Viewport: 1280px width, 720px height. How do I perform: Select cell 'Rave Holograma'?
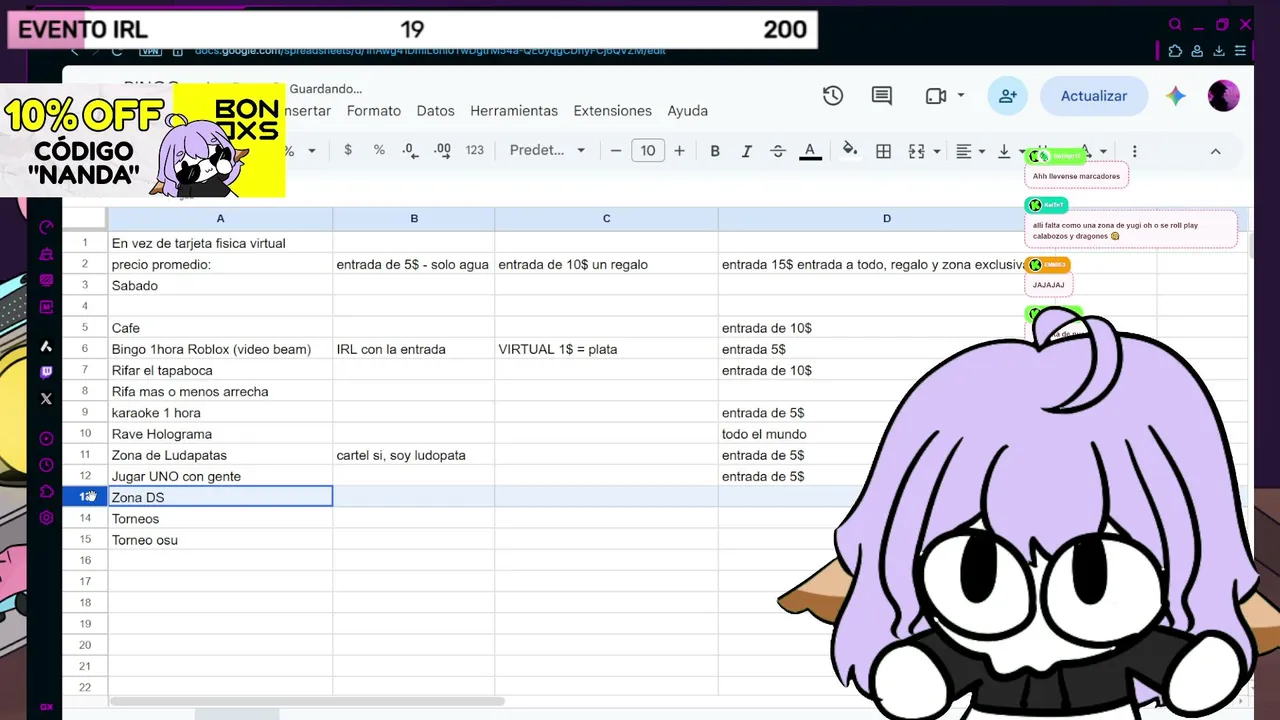pos(220,434)
